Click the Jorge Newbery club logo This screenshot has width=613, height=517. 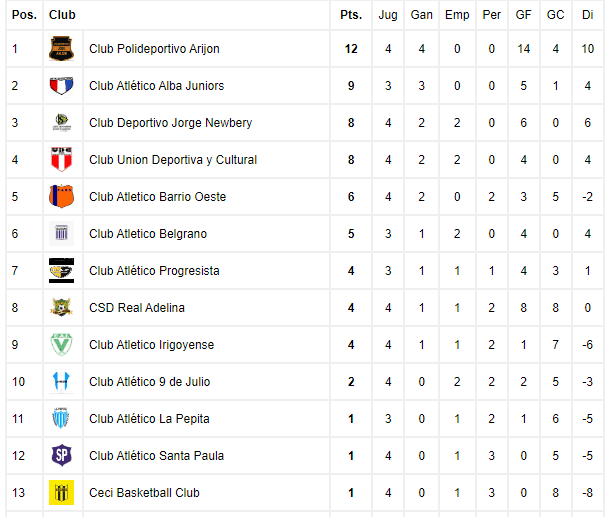click(61, 122)
